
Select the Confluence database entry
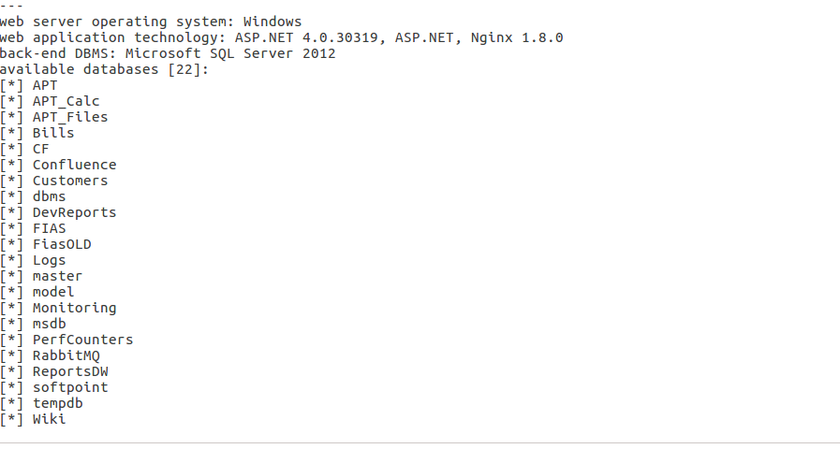[74, 165]
